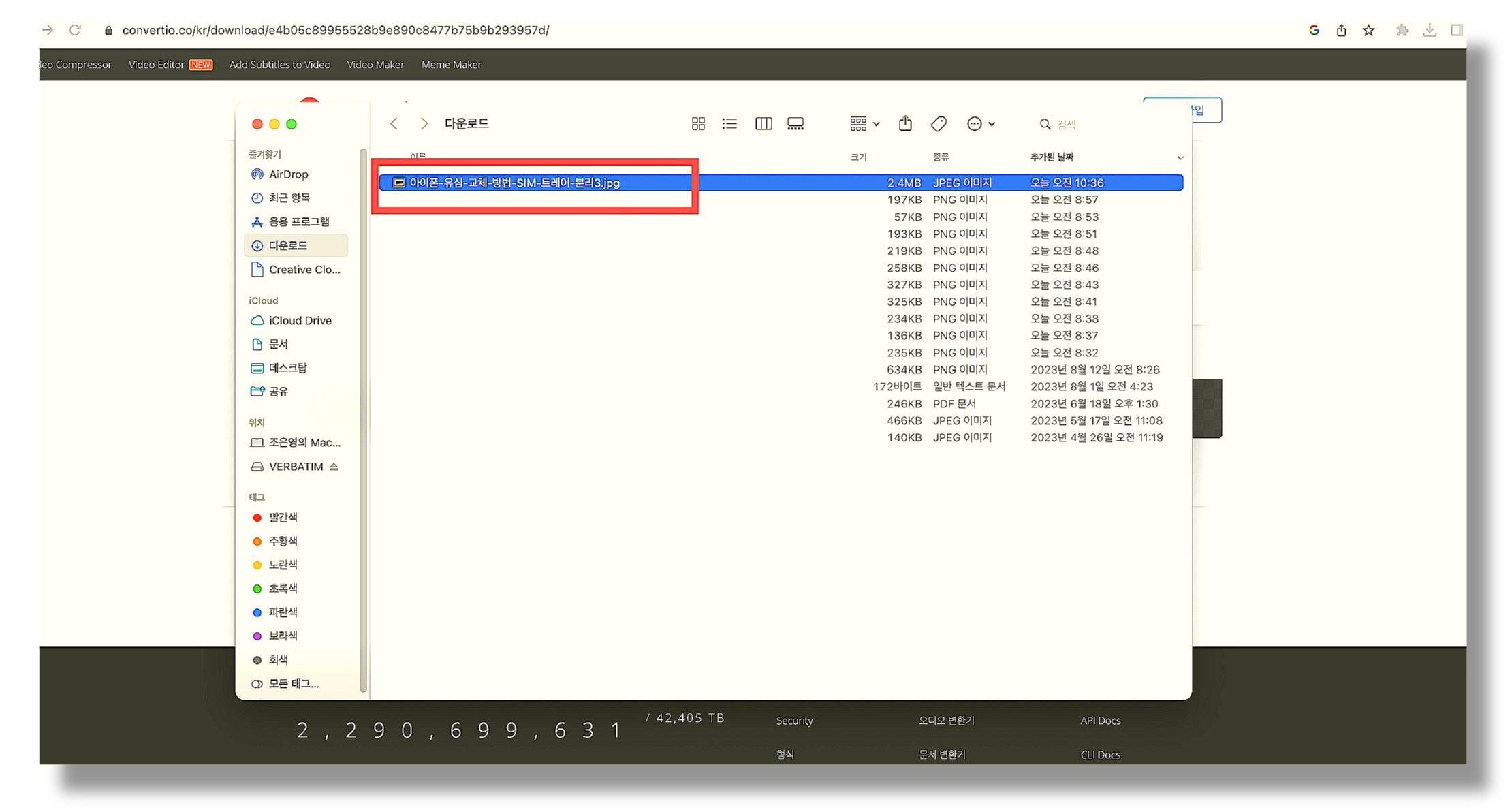
Task: Sort by 종류 column header
Action: click(941, 157)
